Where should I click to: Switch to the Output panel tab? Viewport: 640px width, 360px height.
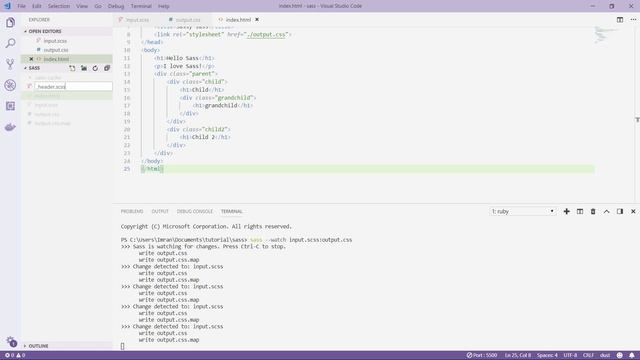point(160,211)
